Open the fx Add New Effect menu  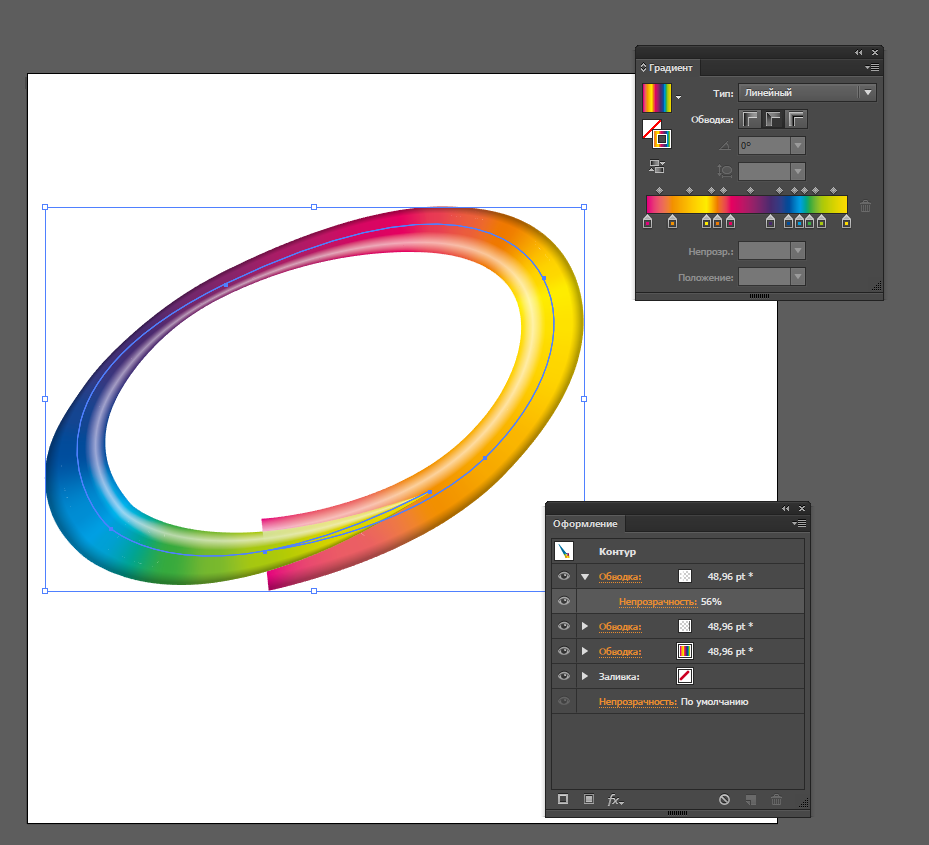tap(615, 800)
